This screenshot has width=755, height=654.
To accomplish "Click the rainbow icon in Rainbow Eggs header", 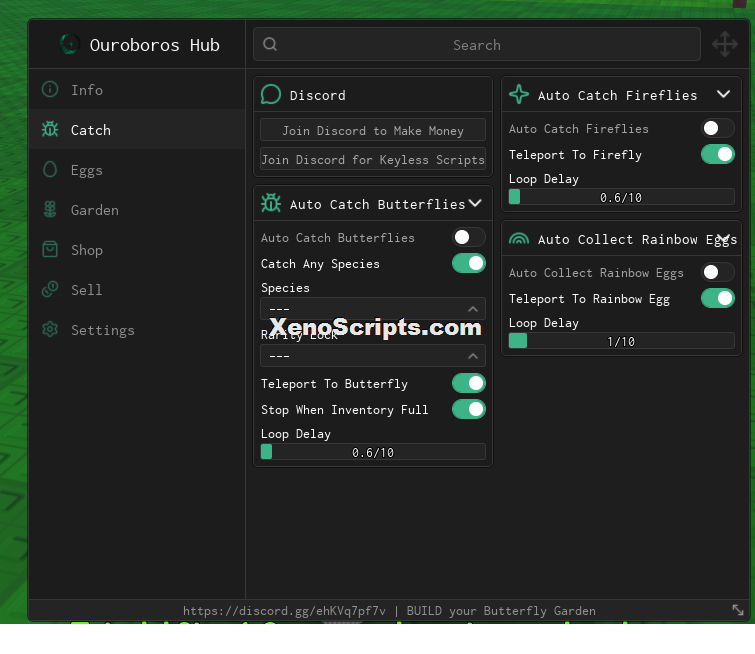I will 519,238.
